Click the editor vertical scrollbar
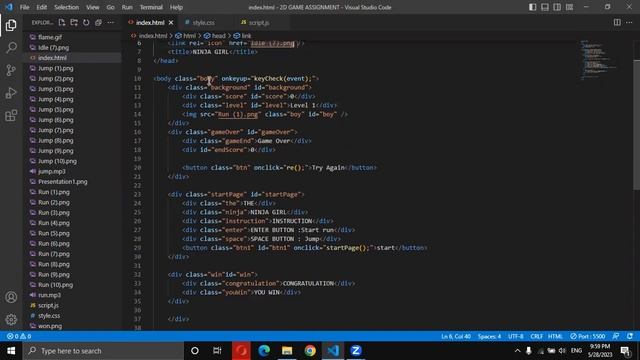This screenshot has height=360, width=640. click(x=636, y=124)
